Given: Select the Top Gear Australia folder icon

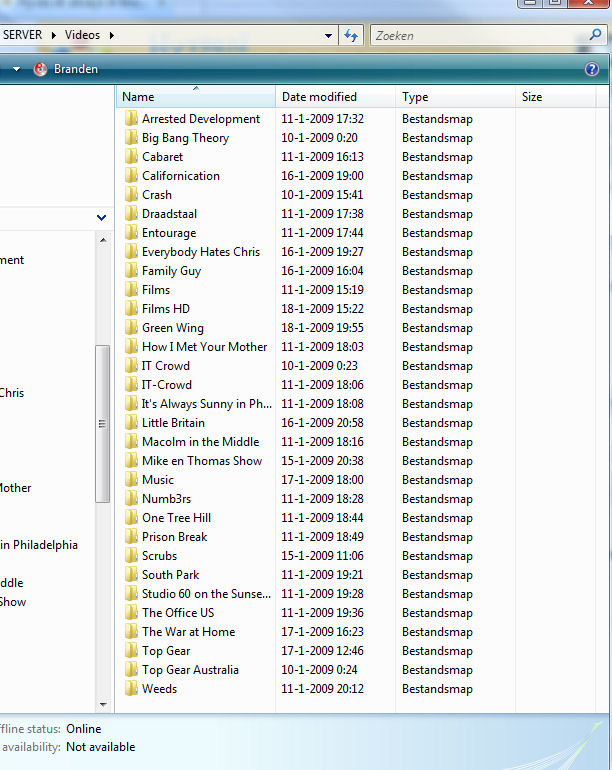Looking at the screenshot, I should click(131, 670).
